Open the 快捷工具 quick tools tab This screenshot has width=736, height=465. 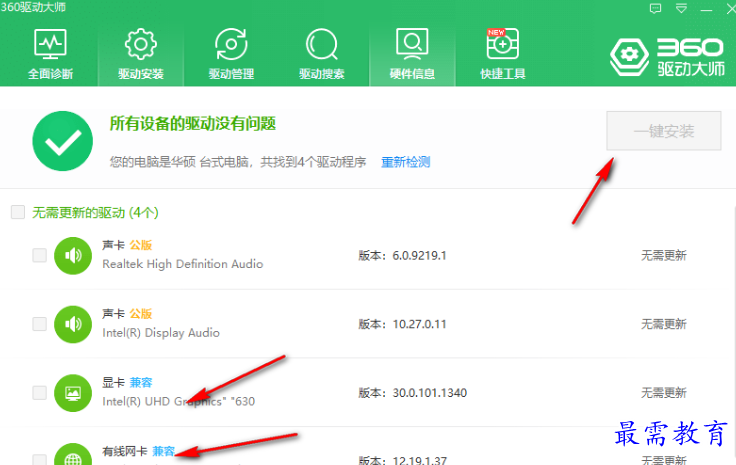502,54
